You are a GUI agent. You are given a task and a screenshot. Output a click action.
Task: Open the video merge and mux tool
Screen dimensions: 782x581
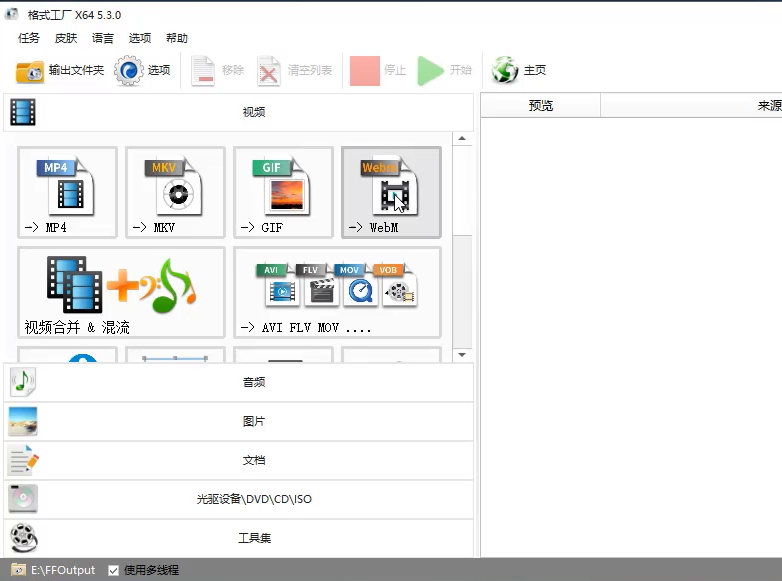point(121,292)
